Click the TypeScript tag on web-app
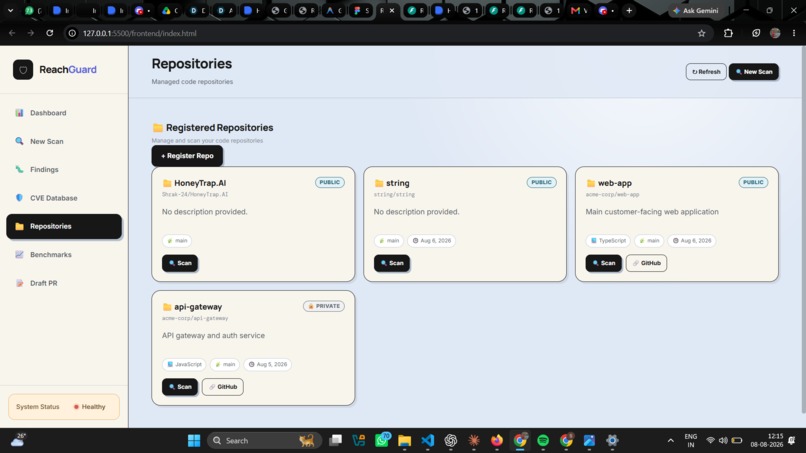Screen dimensions: 806x453 (608, 241)
